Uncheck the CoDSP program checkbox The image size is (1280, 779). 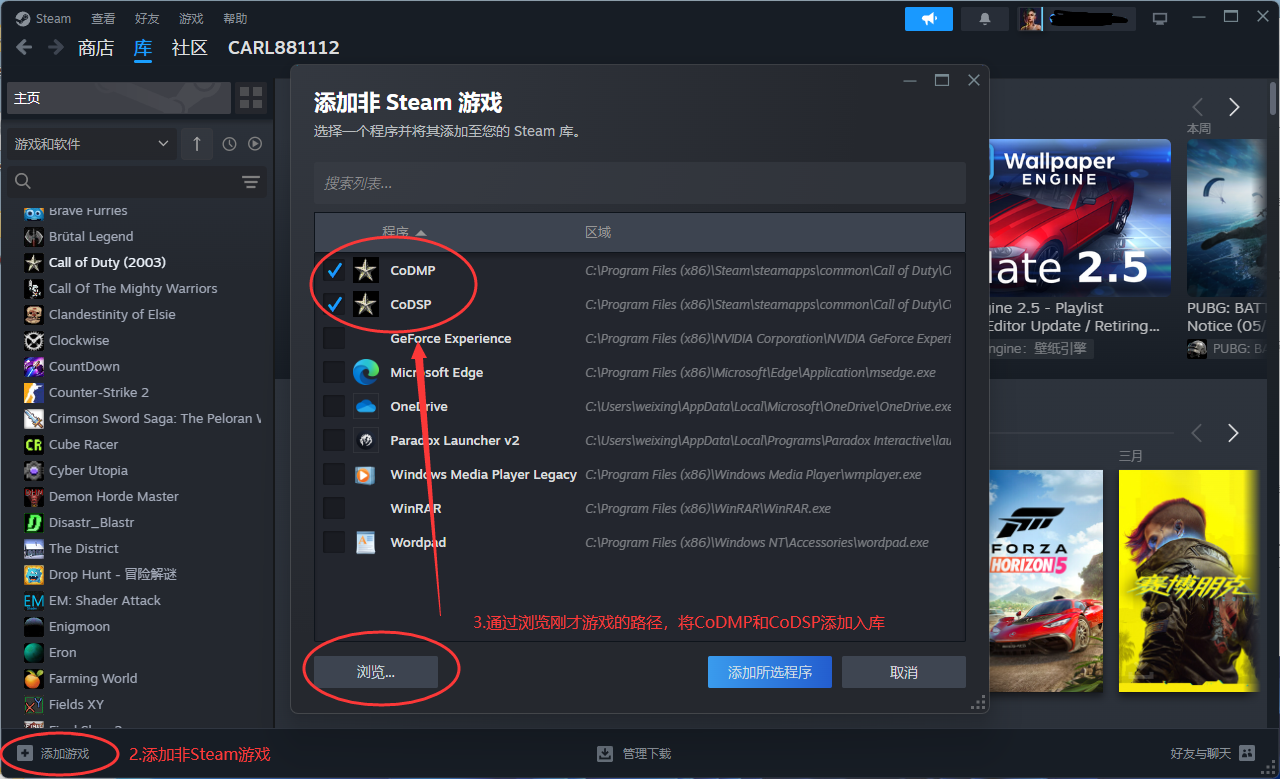tap(334, 304)
